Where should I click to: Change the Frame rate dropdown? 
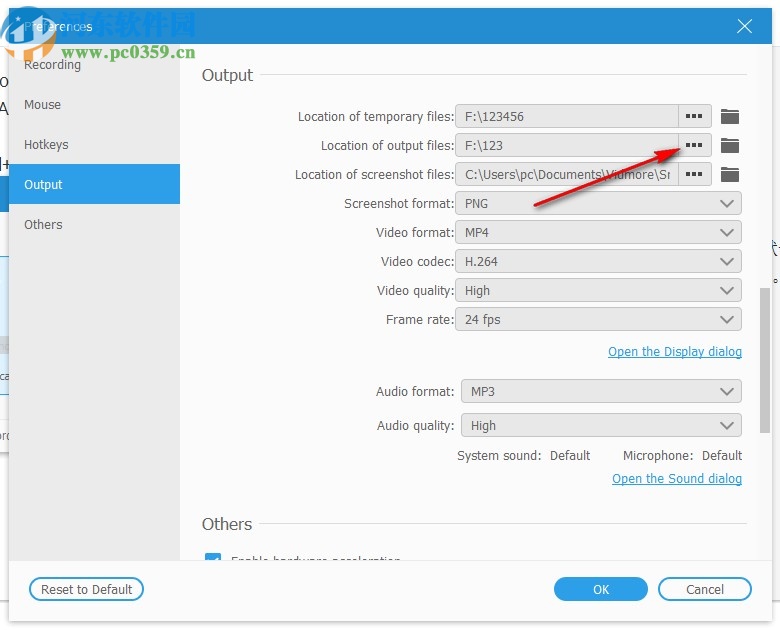point(598,319)
